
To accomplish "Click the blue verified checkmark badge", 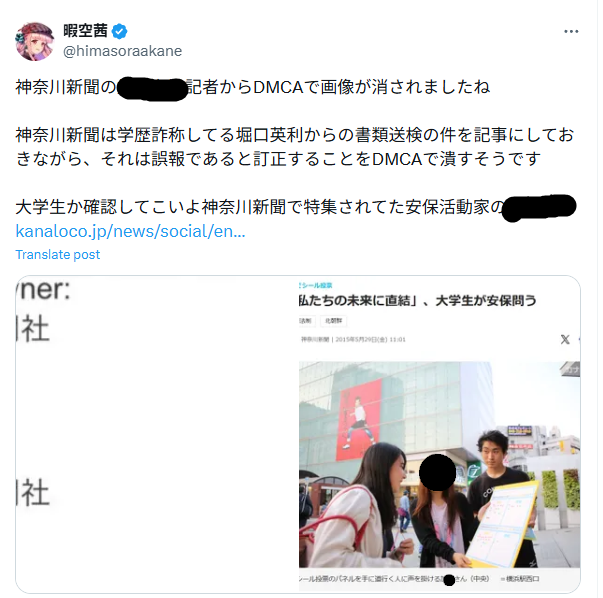I will coord(119,32).
